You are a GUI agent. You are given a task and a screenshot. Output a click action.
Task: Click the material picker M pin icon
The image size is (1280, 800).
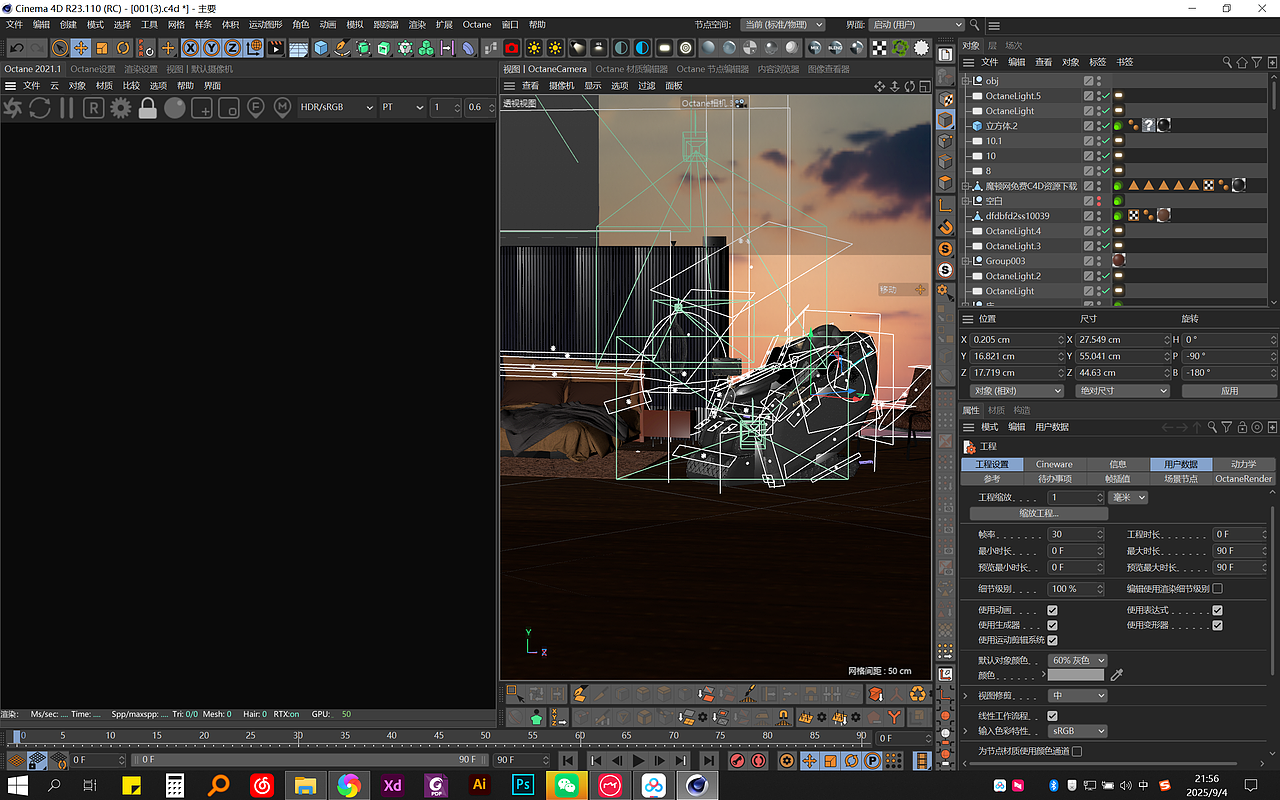(283, 107)
